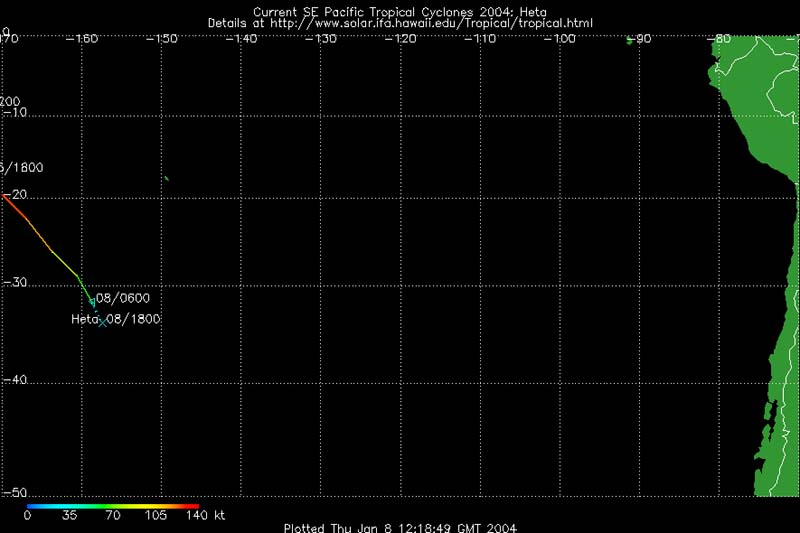
Task: Click the red end of the wind speed legend
Action: 193,506
